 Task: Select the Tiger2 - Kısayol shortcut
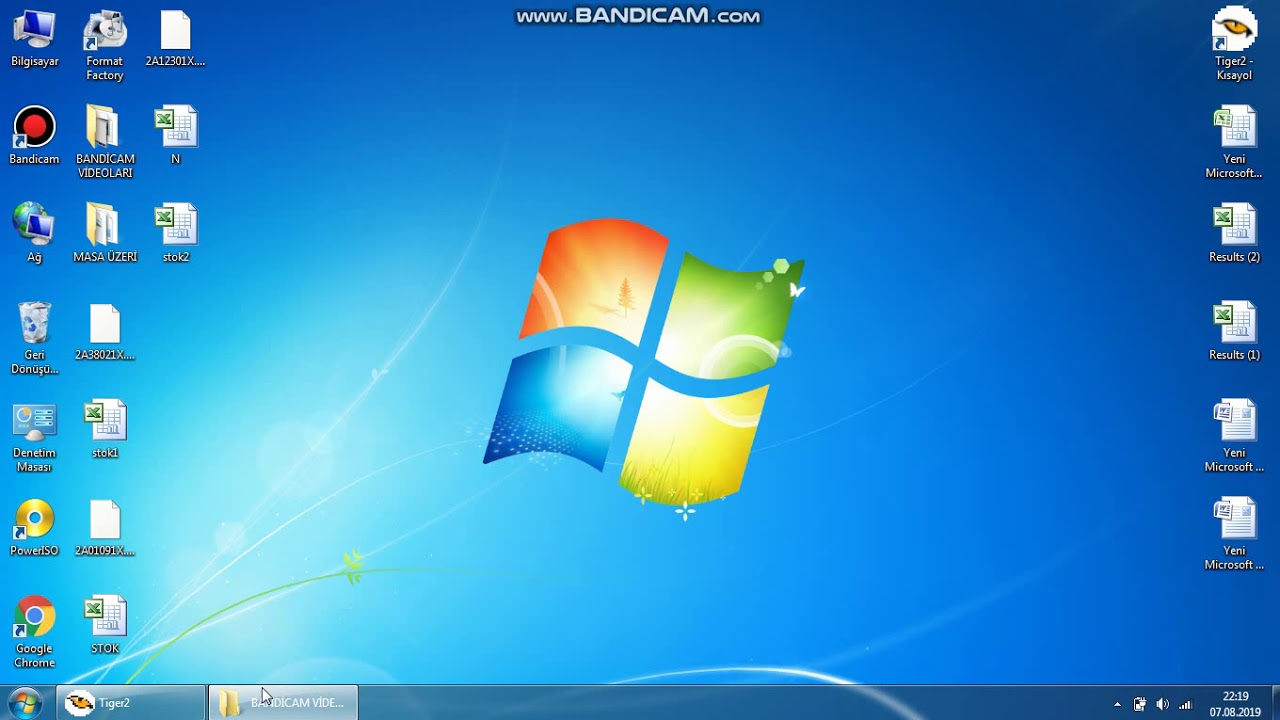click(x=1234, y=46)
